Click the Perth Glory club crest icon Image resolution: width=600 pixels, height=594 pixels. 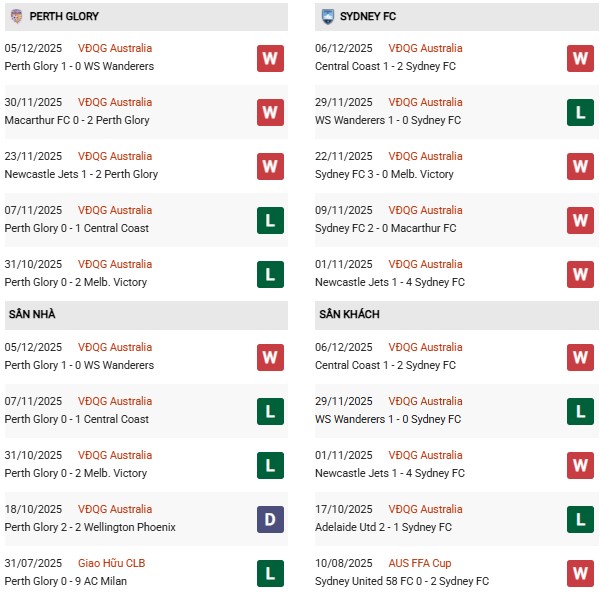click(x=16, y=16)
